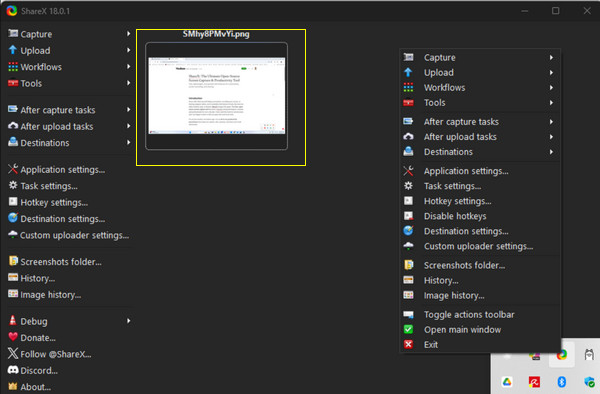This screenshot has width=600, height=394.
Task: Click Screenshots folder icon in left sidebar
Action: click(13, 261)
